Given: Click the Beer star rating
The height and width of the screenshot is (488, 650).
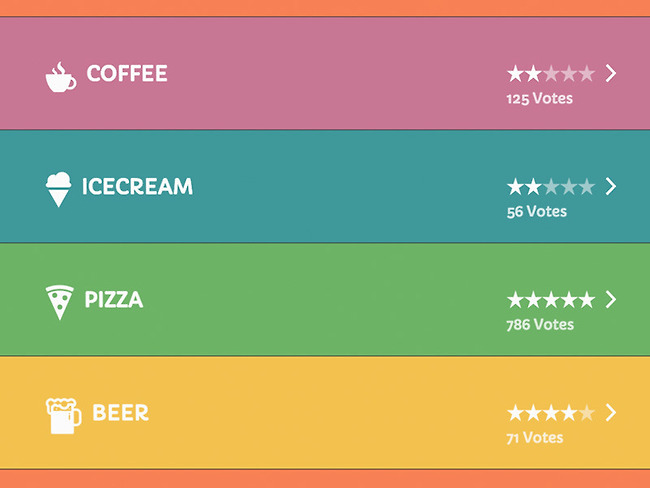Looking at the screenshot, I should point(550,412).
